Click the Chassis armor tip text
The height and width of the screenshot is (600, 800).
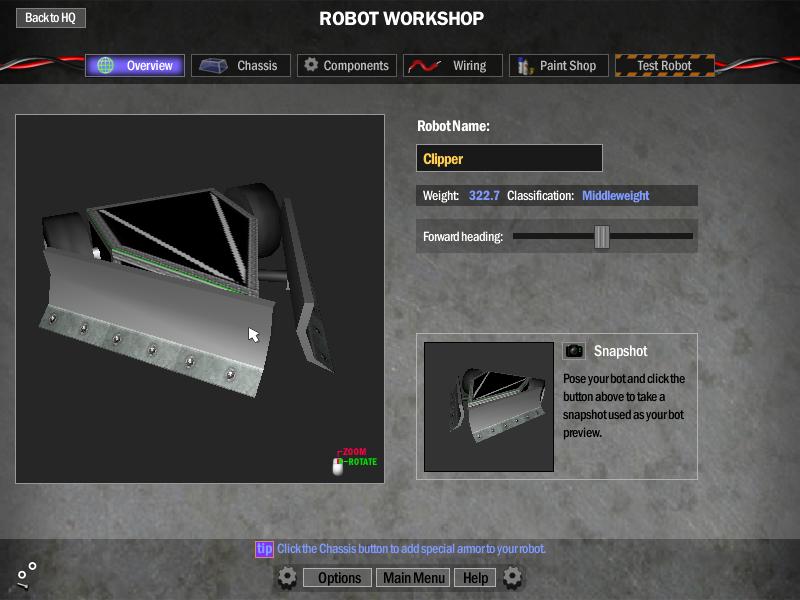tap(411, 549)
